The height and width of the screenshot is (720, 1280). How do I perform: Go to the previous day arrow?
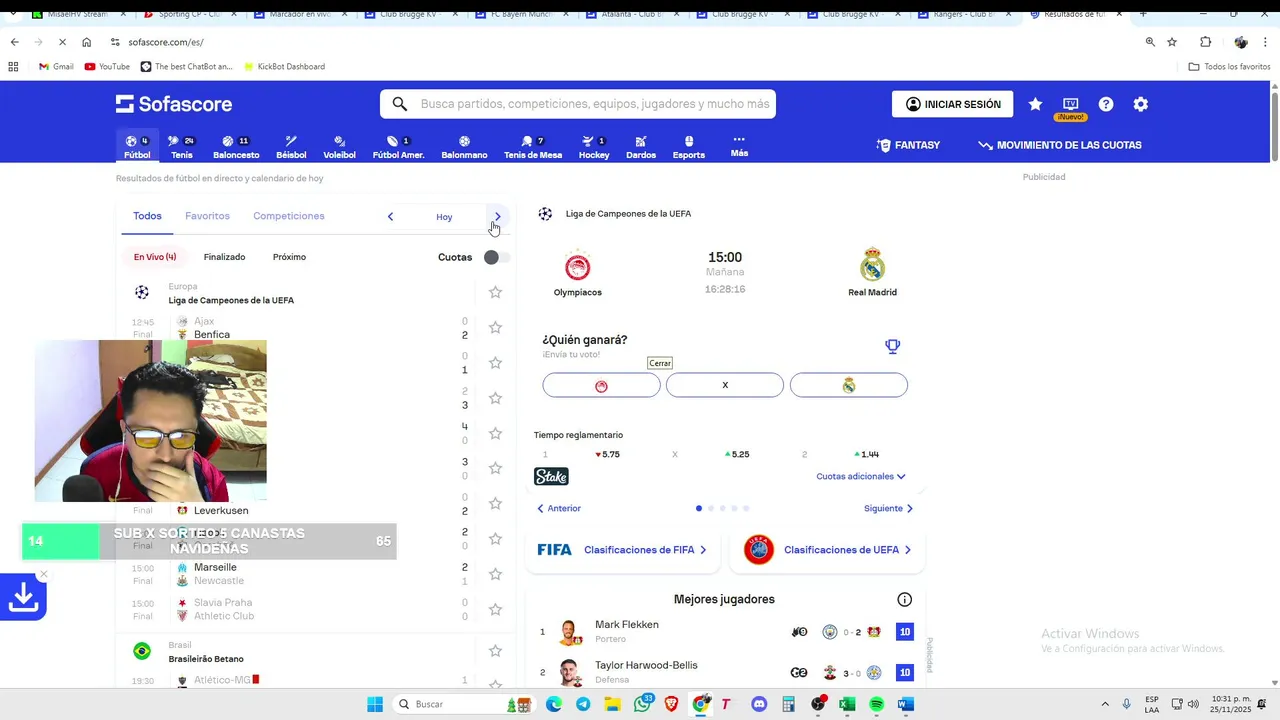tap(390, 217)
